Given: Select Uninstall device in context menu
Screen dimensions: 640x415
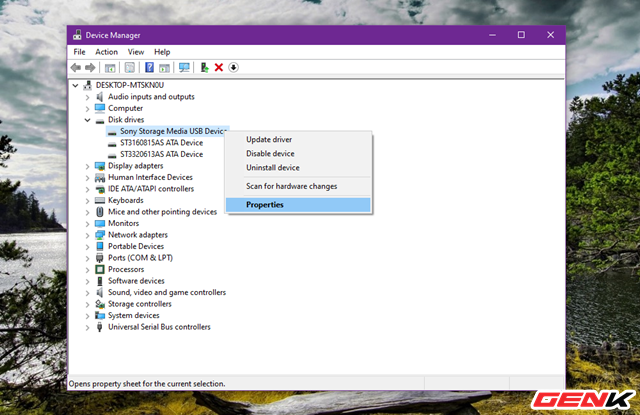Looking at the screenshot, I should [272, 168].
